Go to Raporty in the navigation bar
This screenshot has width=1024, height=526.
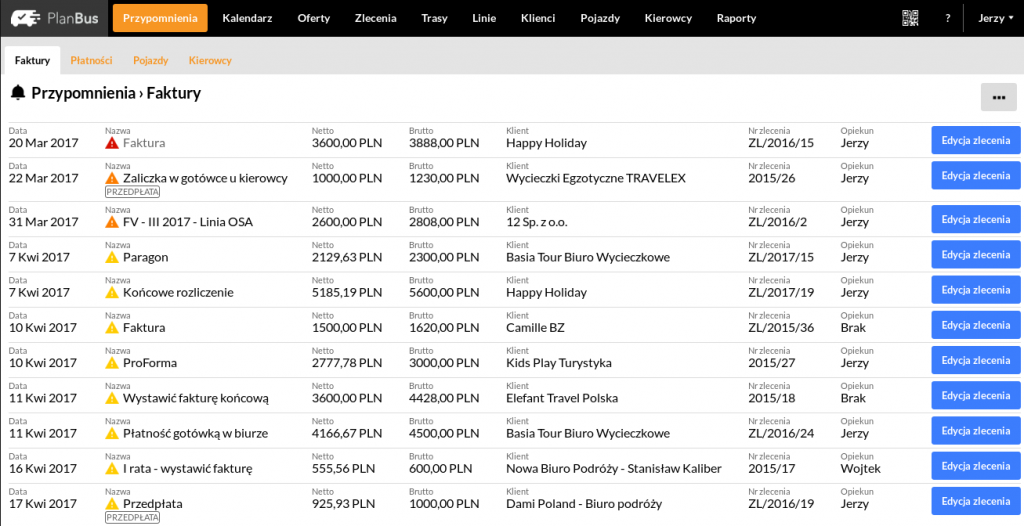tap(736, 18)
